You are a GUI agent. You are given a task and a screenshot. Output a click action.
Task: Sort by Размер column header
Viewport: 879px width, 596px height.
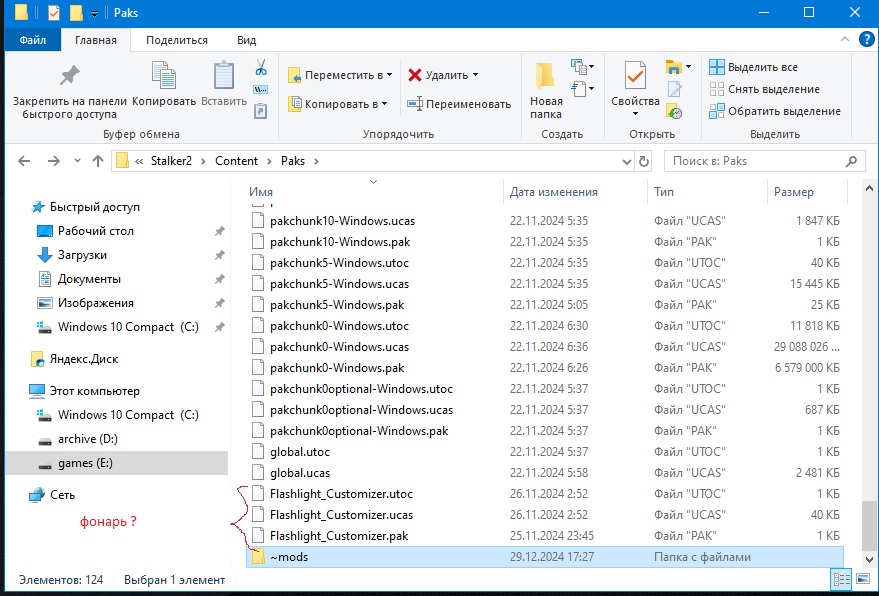793,192
